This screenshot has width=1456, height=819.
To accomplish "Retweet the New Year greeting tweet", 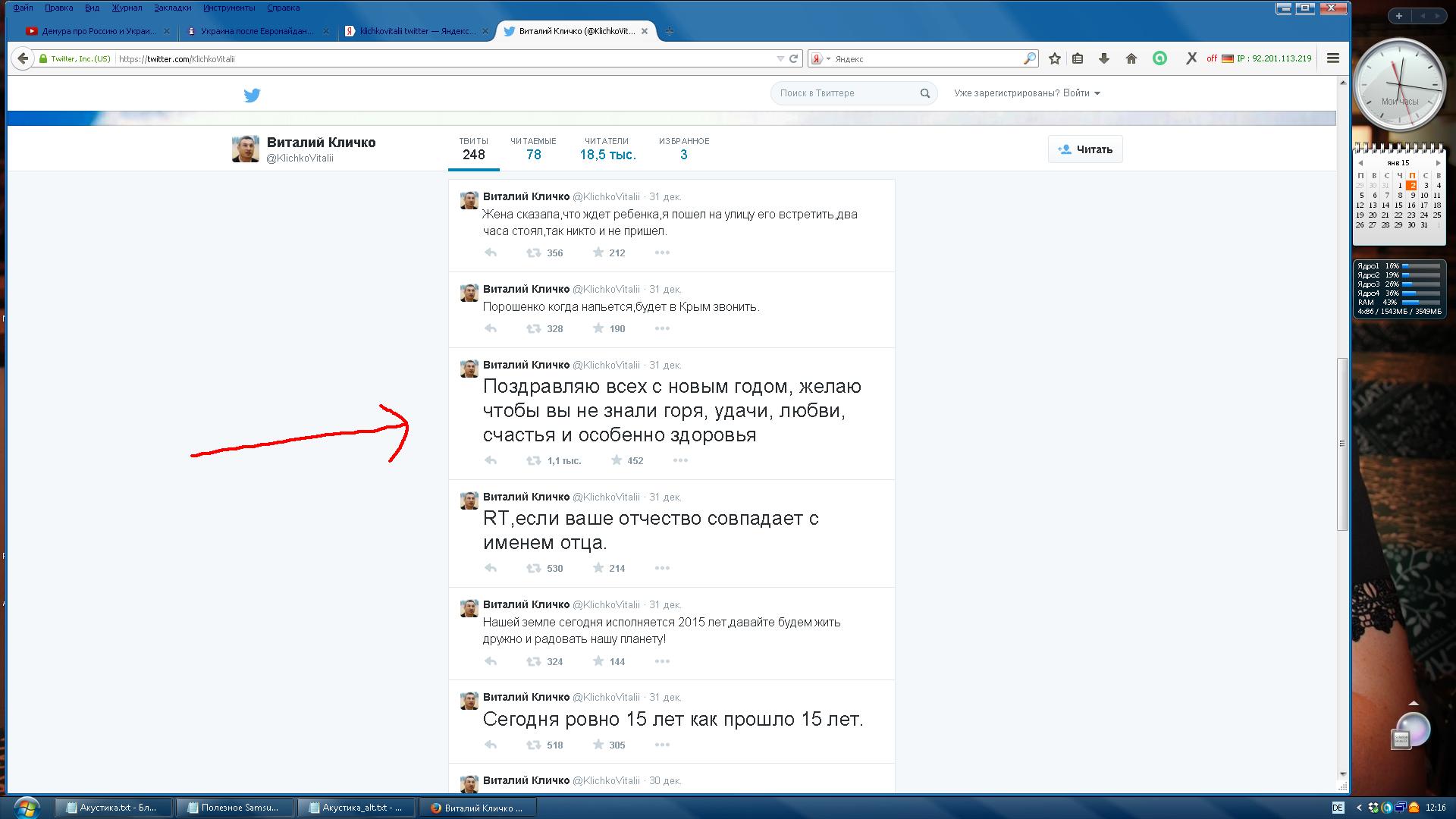I will pos(535,460).
